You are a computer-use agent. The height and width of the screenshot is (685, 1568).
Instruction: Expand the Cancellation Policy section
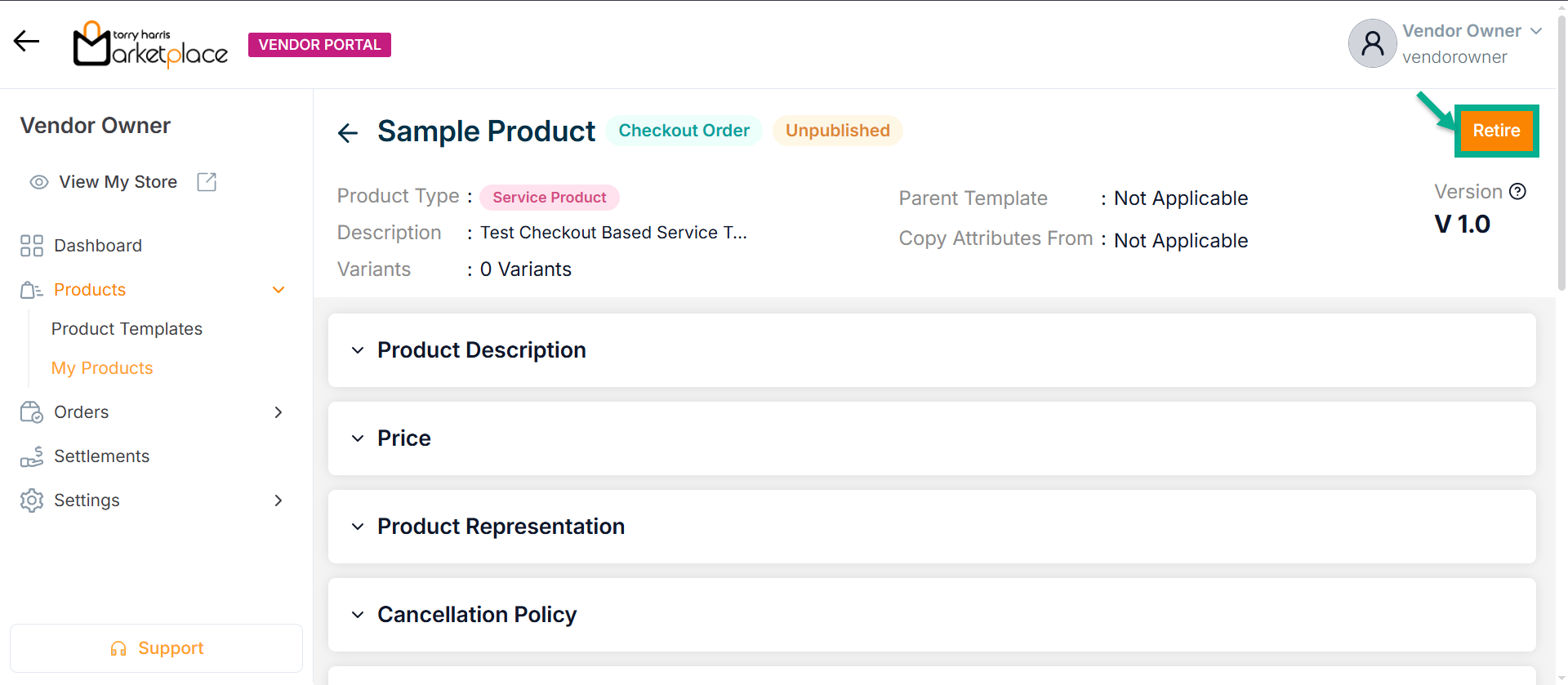click(358, 615)
